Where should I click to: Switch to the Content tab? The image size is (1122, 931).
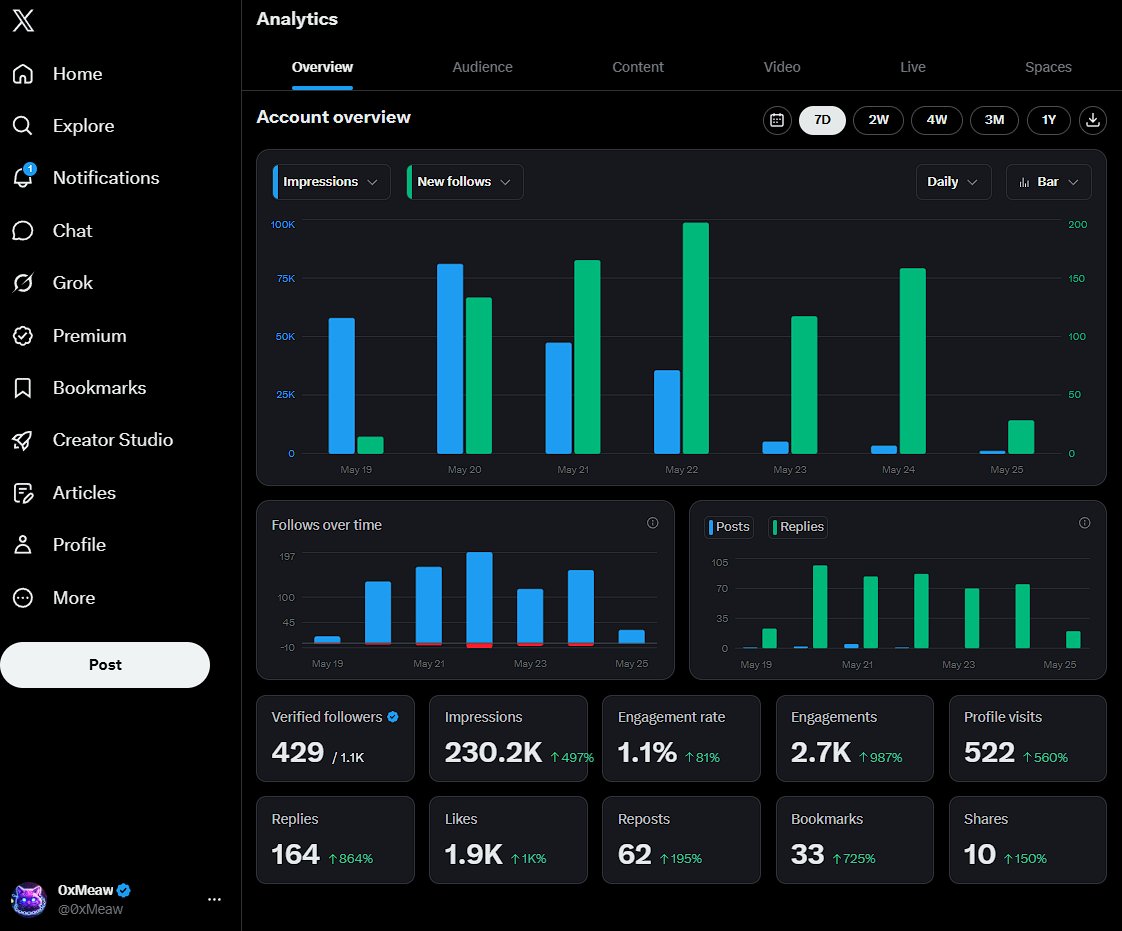(x=638, y=67)
